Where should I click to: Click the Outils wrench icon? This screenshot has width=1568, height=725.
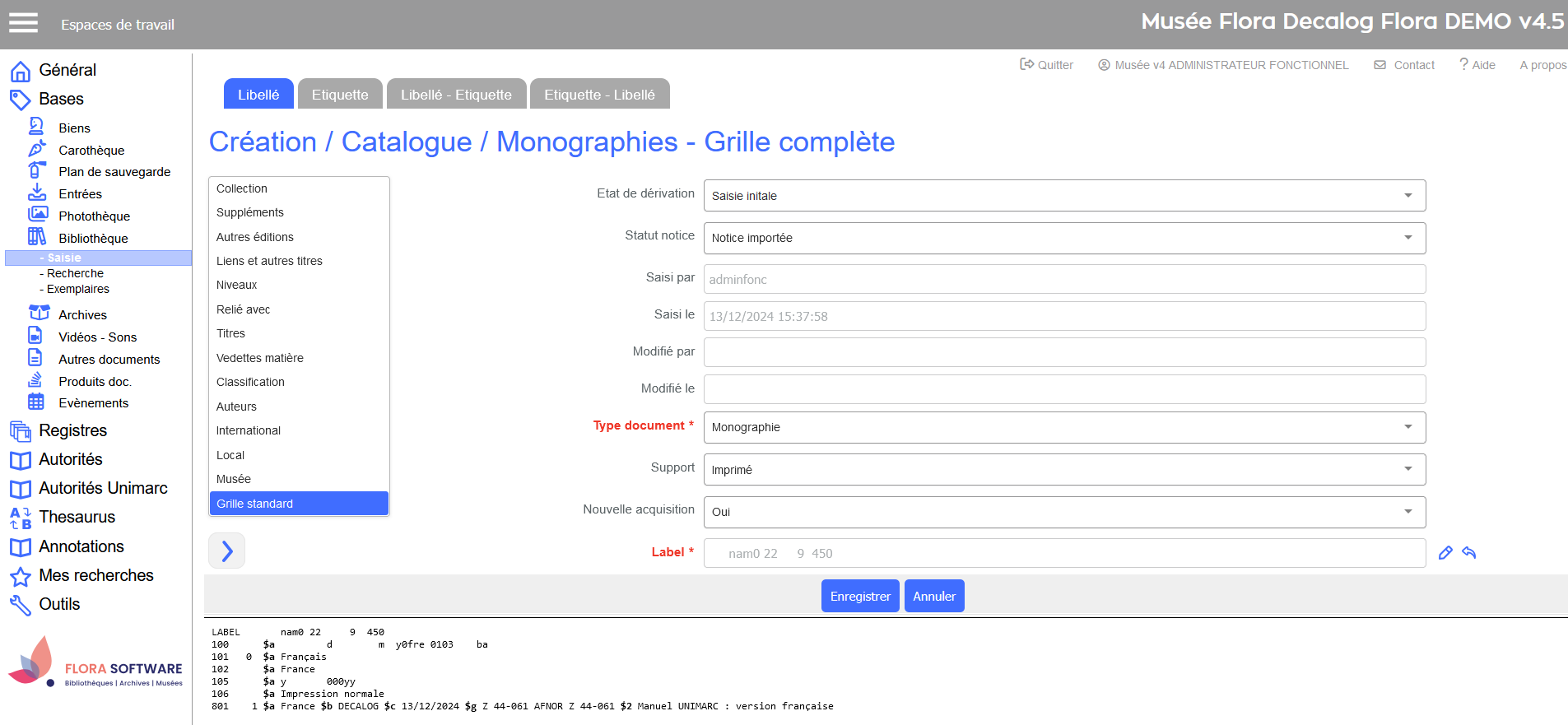click(x=21, y=605)
